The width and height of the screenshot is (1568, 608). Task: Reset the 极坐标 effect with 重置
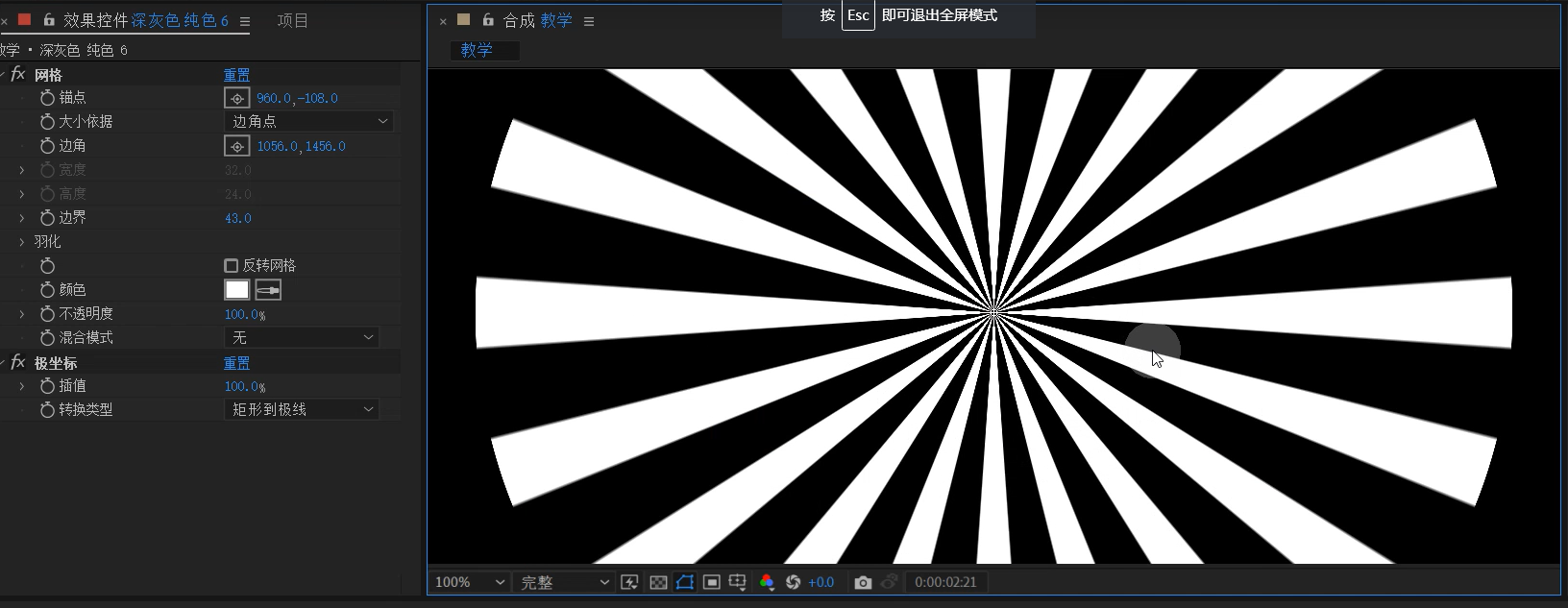coord(236,363)
